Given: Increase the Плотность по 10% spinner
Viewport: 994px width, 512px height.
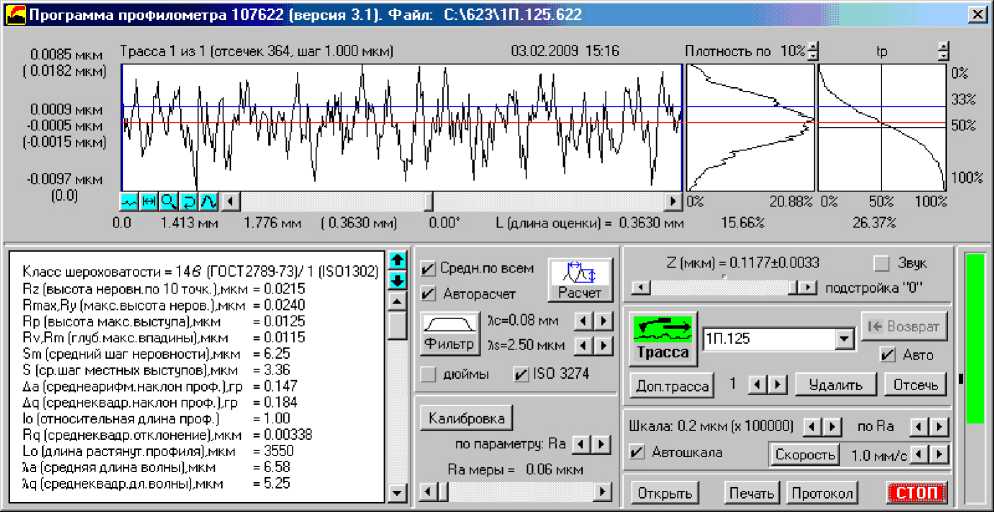Looking at the screenshot, I should pos(813,46).
